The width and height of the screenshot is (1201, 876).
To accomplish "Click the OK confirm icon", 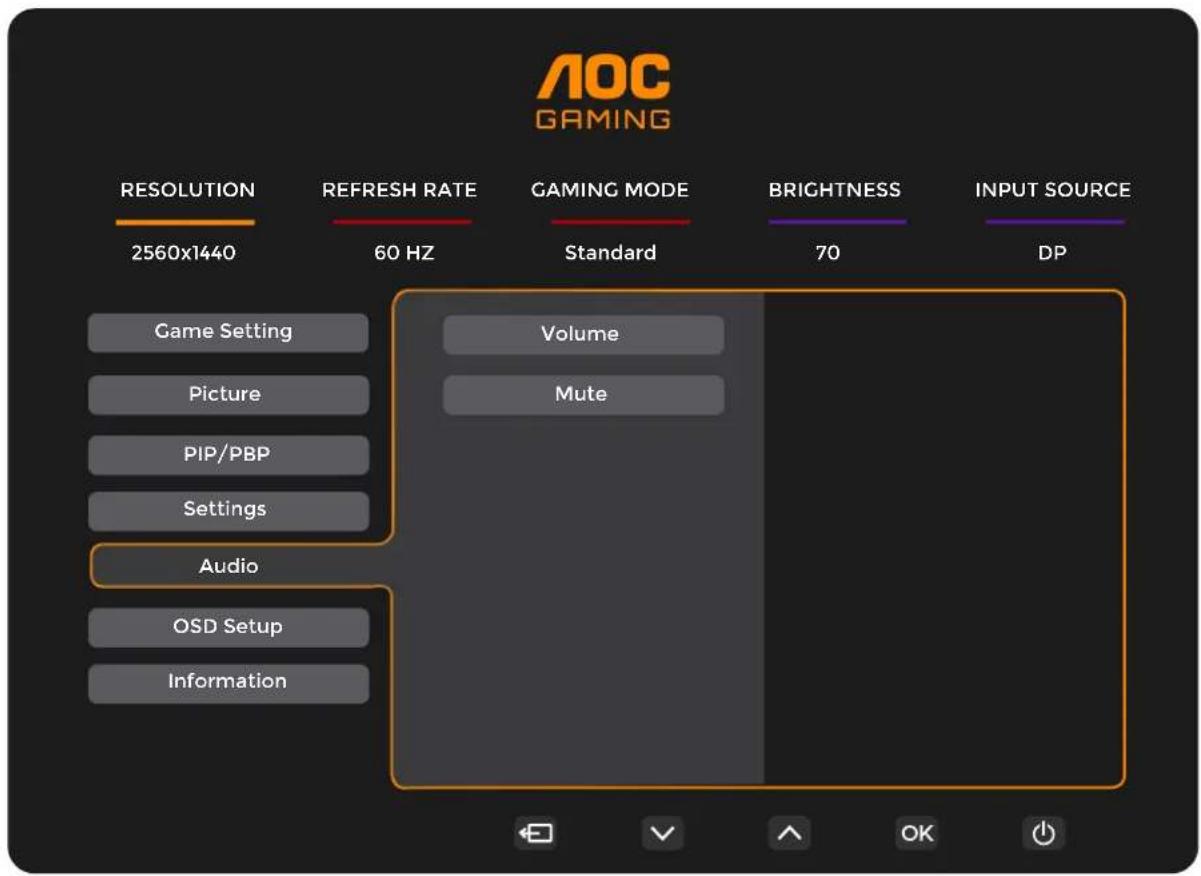I will click(916, 833).
